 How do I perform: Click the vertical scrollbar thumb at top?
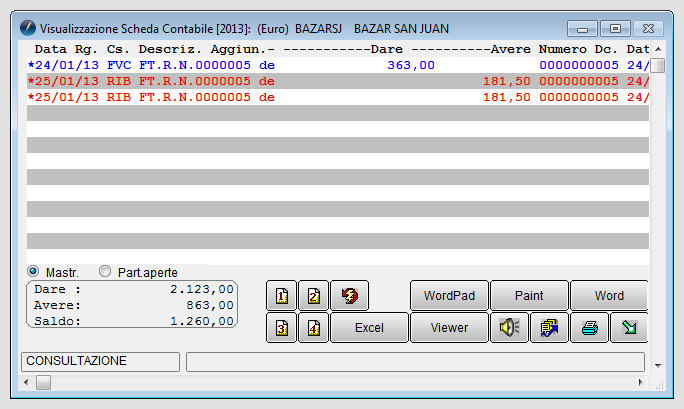point(658,65)
